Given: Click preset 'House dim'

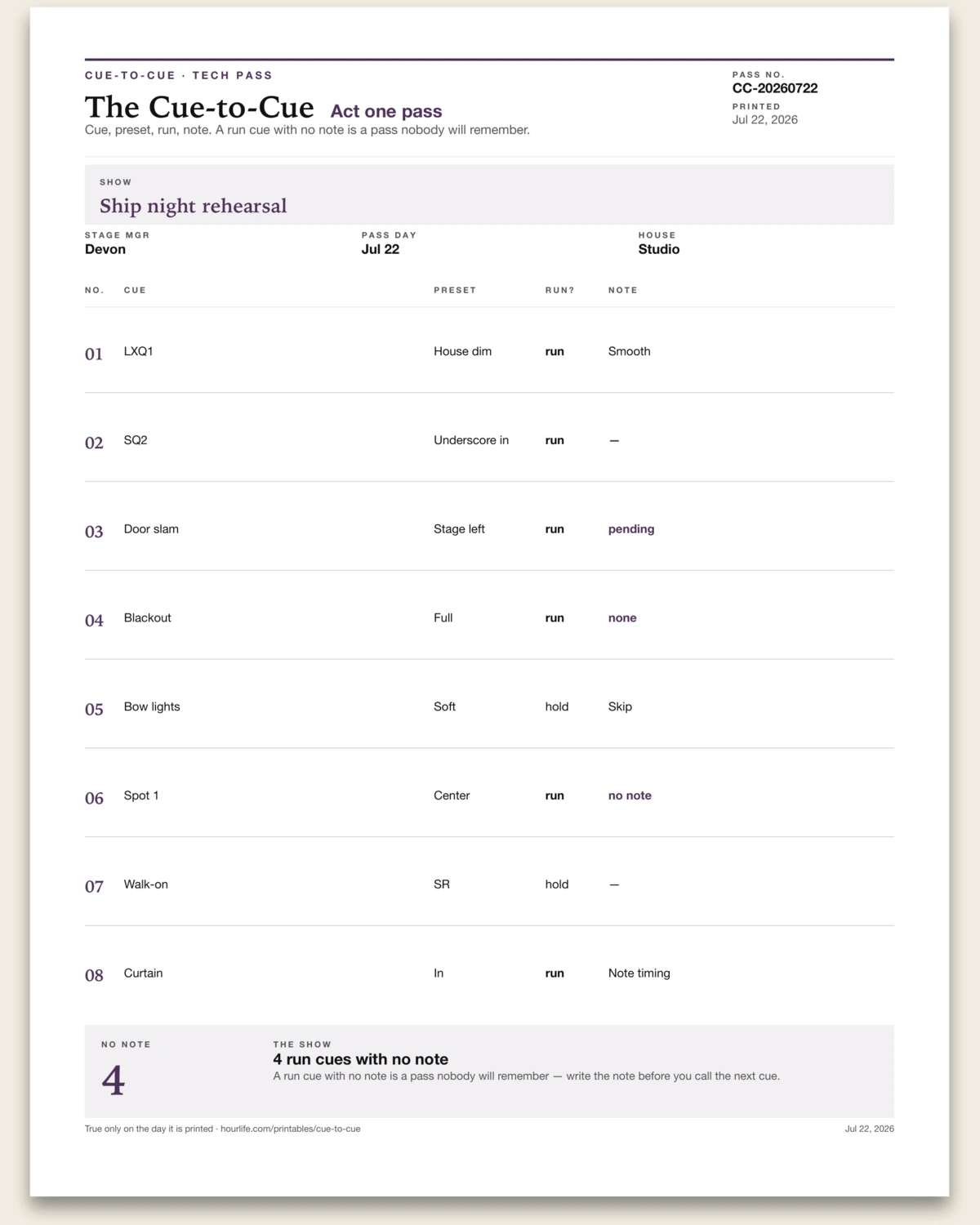Looking at the screenshot, I should click(463, 351).
